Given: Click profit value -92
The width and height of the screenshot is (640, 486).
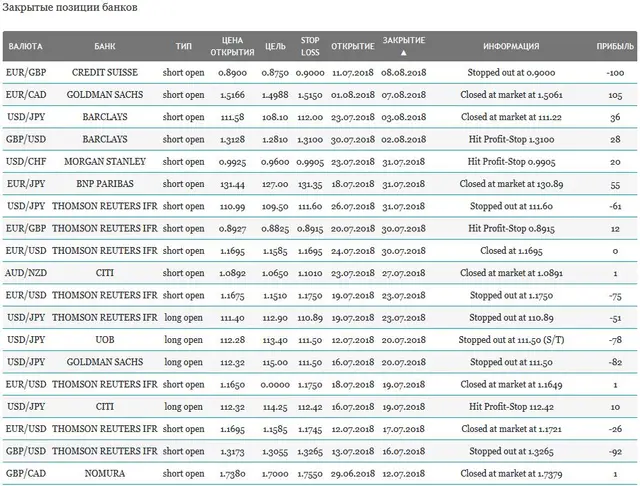Looking at the screenshot, I should point(616,452).
